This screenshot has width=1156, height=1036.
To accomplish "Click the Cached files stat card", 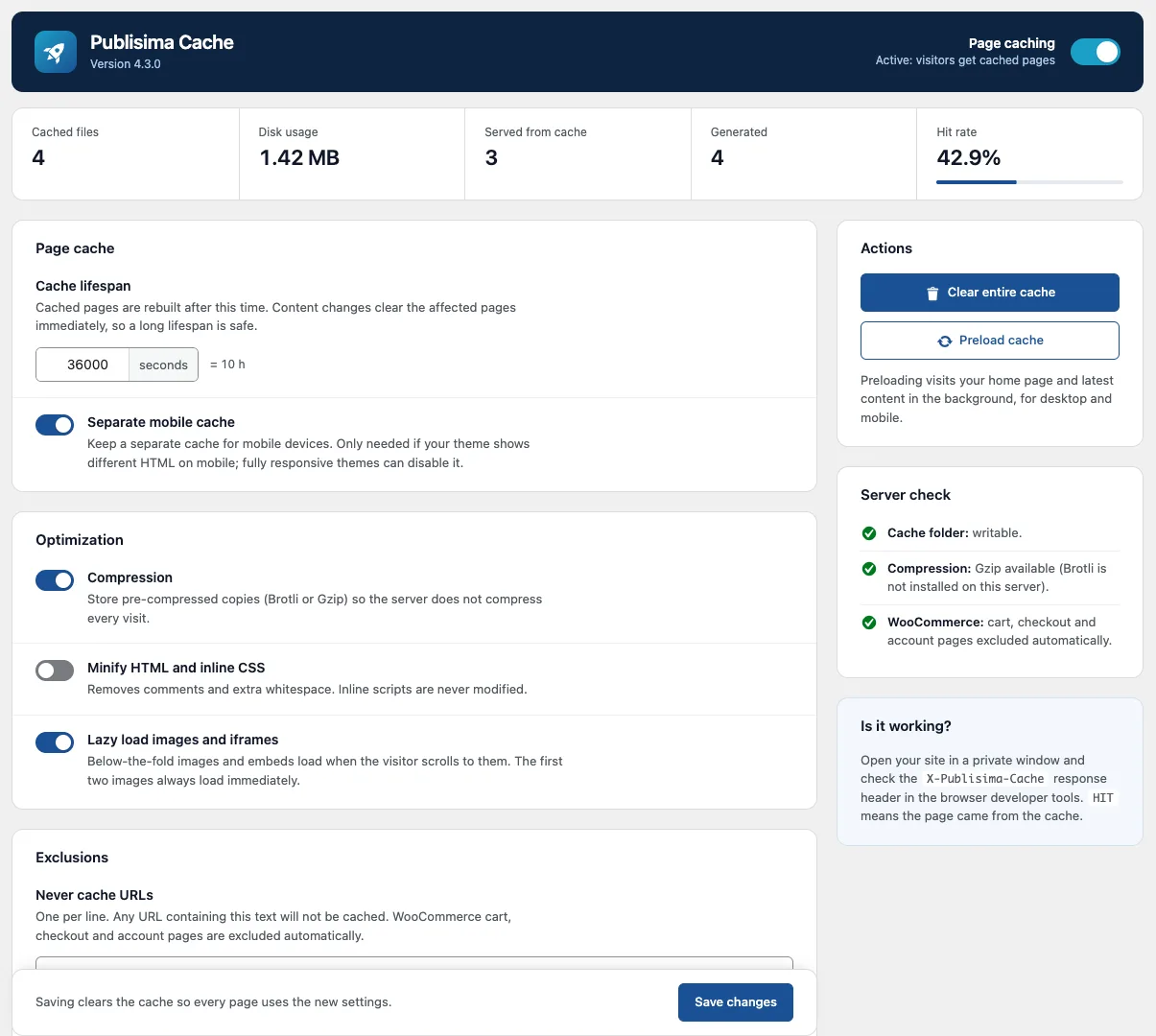I will click(126, 153).
